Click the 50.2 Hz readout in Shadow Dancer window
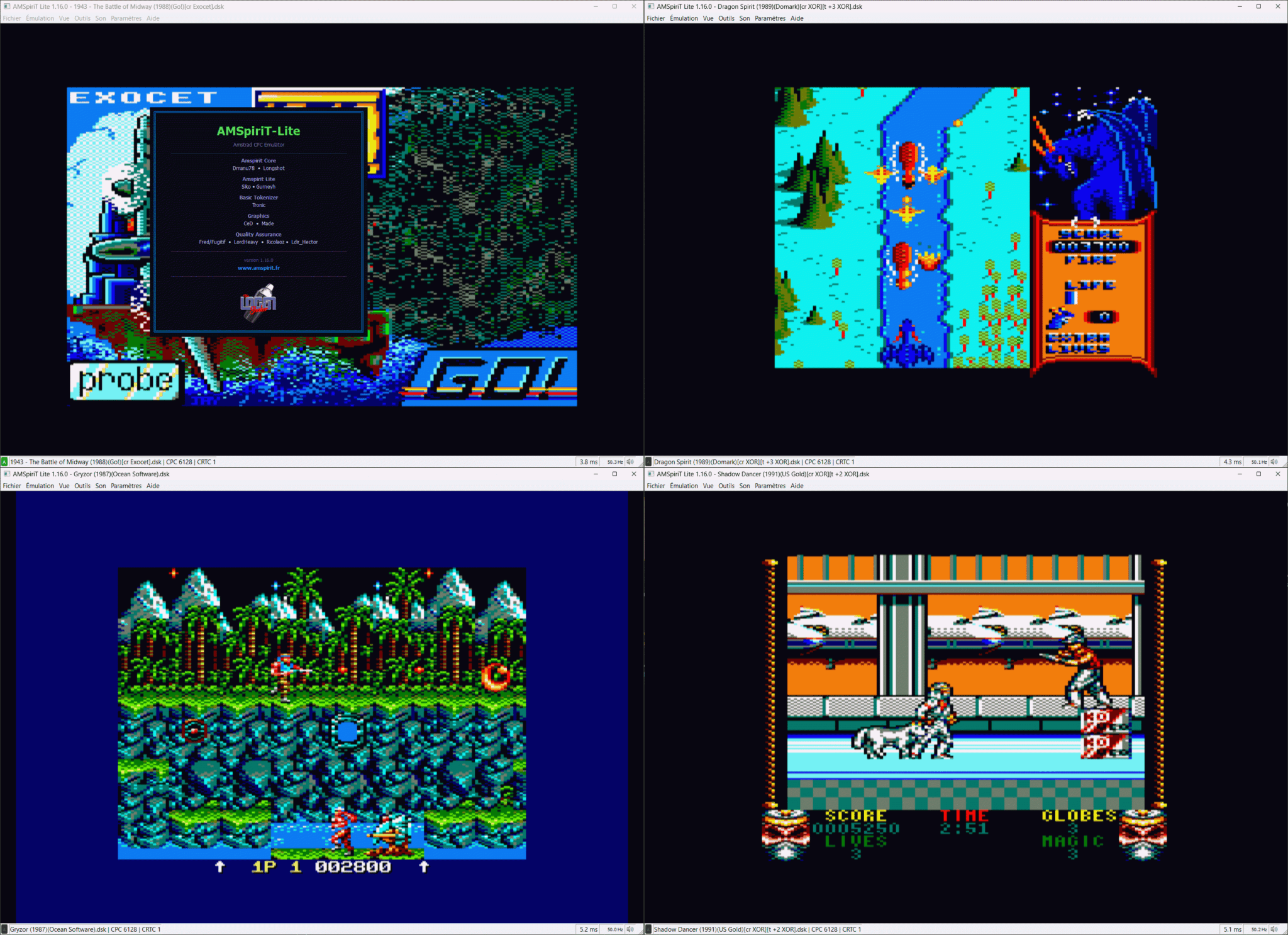Screen dimensions: 1288x935 pyautogui.click(x=1259, y=929)
